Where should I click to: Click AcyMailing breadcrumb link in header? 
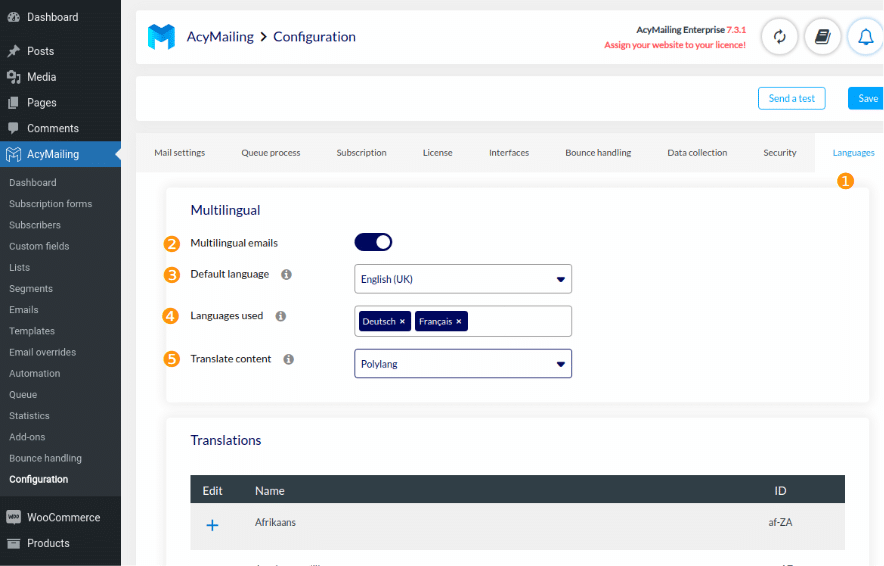[220, 37]
